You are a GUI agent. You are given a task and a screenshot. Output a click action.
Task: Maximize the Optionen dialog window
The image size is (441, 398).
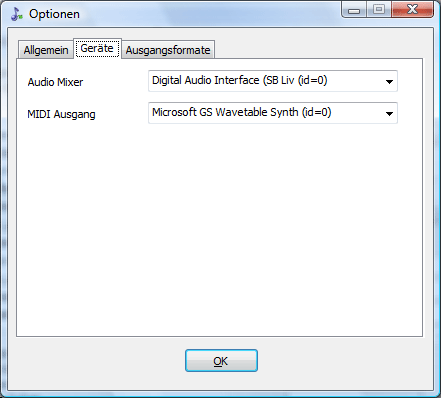tap(379, 9)
